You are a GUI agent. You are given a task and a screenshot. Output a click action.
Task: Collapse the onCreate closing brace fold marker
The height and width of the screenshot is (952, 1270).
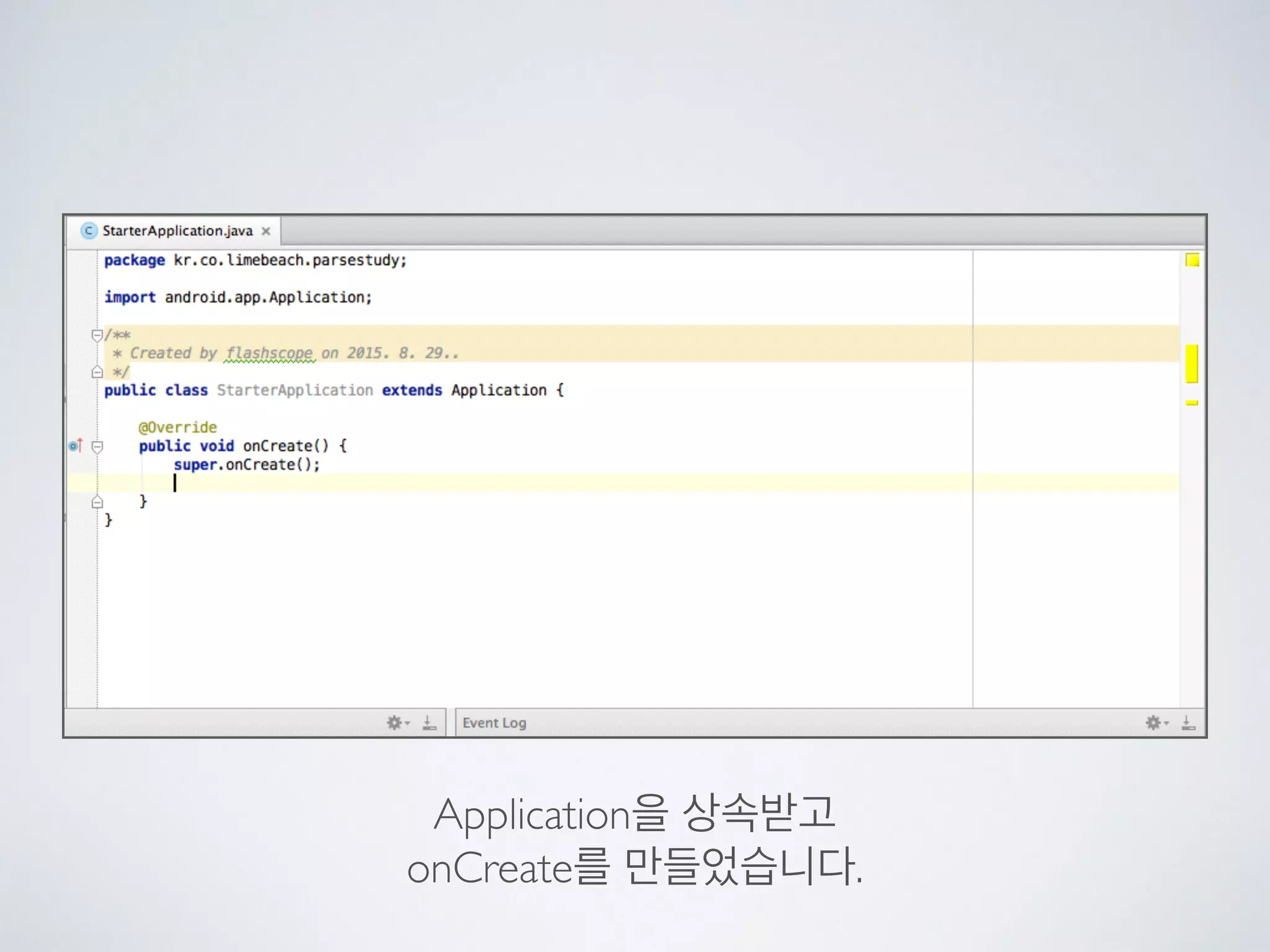(97, 502)
